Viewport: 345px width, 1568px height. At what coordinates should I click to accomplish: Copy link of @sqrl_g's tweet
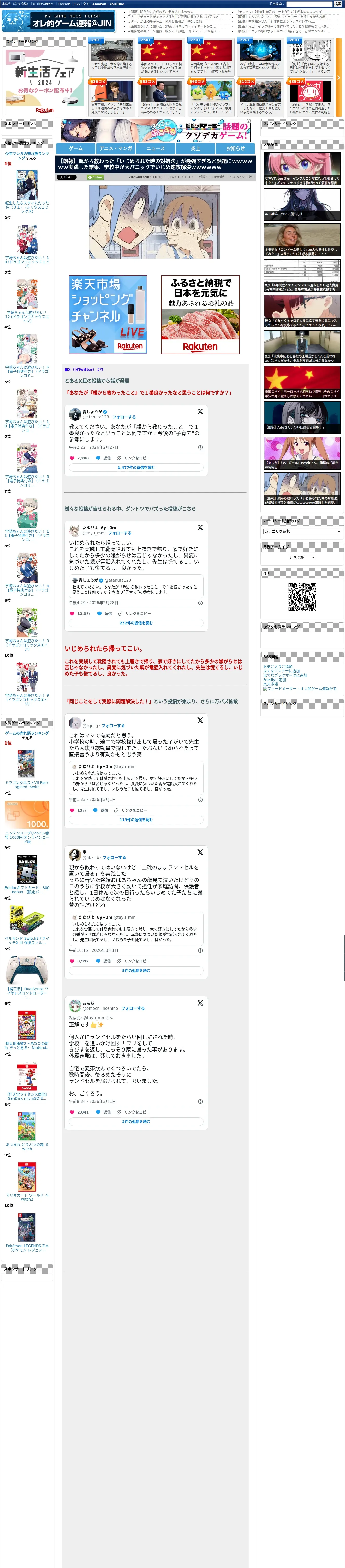tap(130, 810)
